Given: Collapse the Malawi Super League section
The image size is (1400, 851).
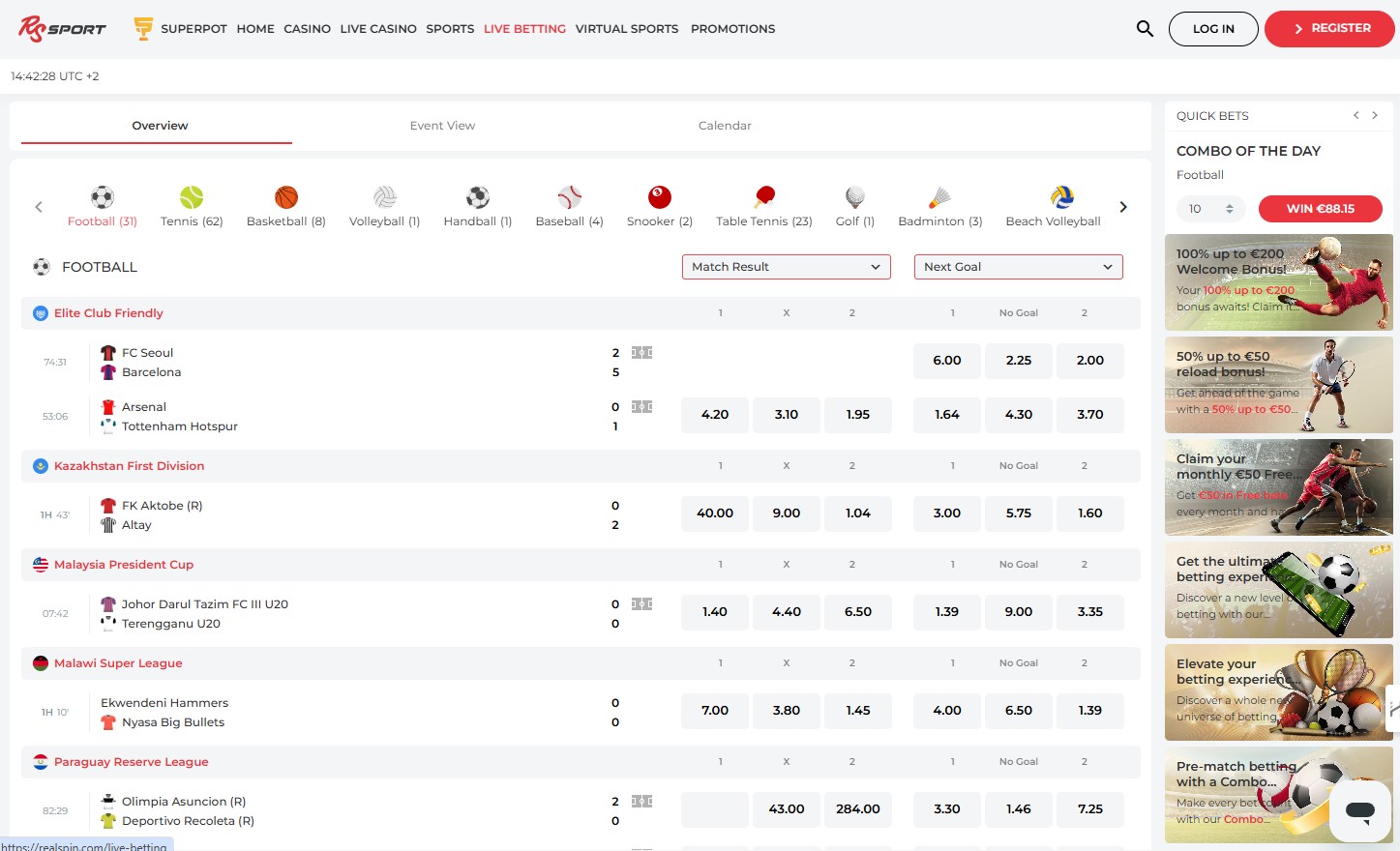Looking at the screenshot, I should pos(581,663).
